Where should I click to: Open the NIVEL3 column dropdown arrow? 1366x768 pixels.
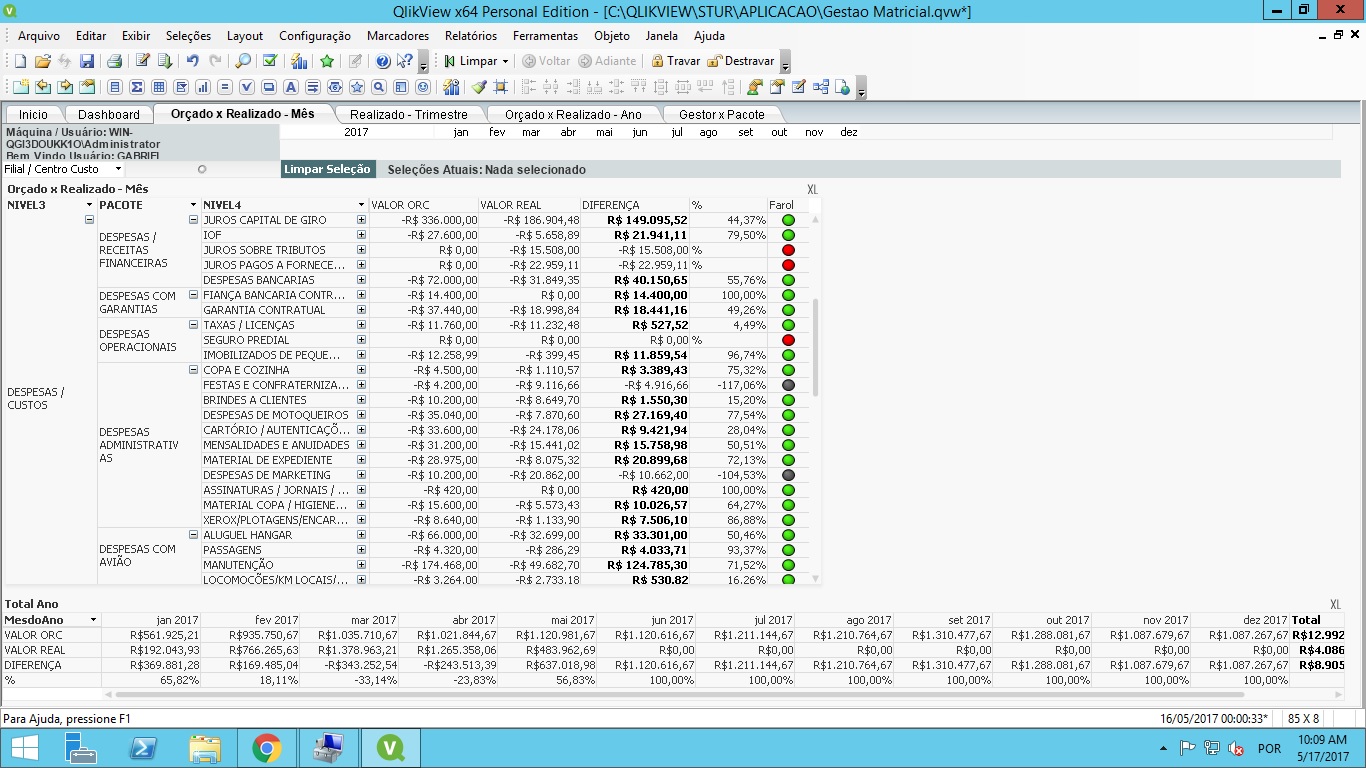[x=89, y=205]
